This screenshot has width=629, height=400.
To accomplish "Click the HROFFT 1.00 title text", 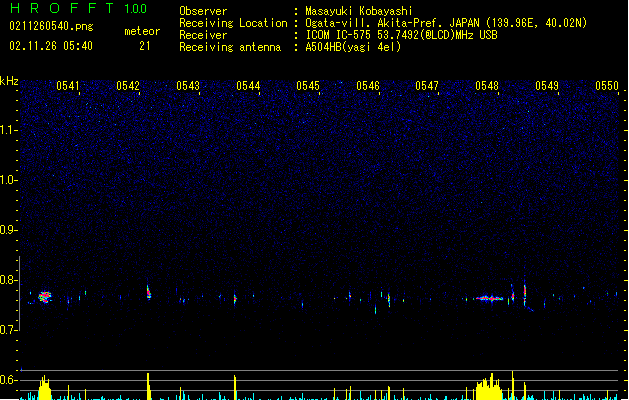I will pos(79,8).
